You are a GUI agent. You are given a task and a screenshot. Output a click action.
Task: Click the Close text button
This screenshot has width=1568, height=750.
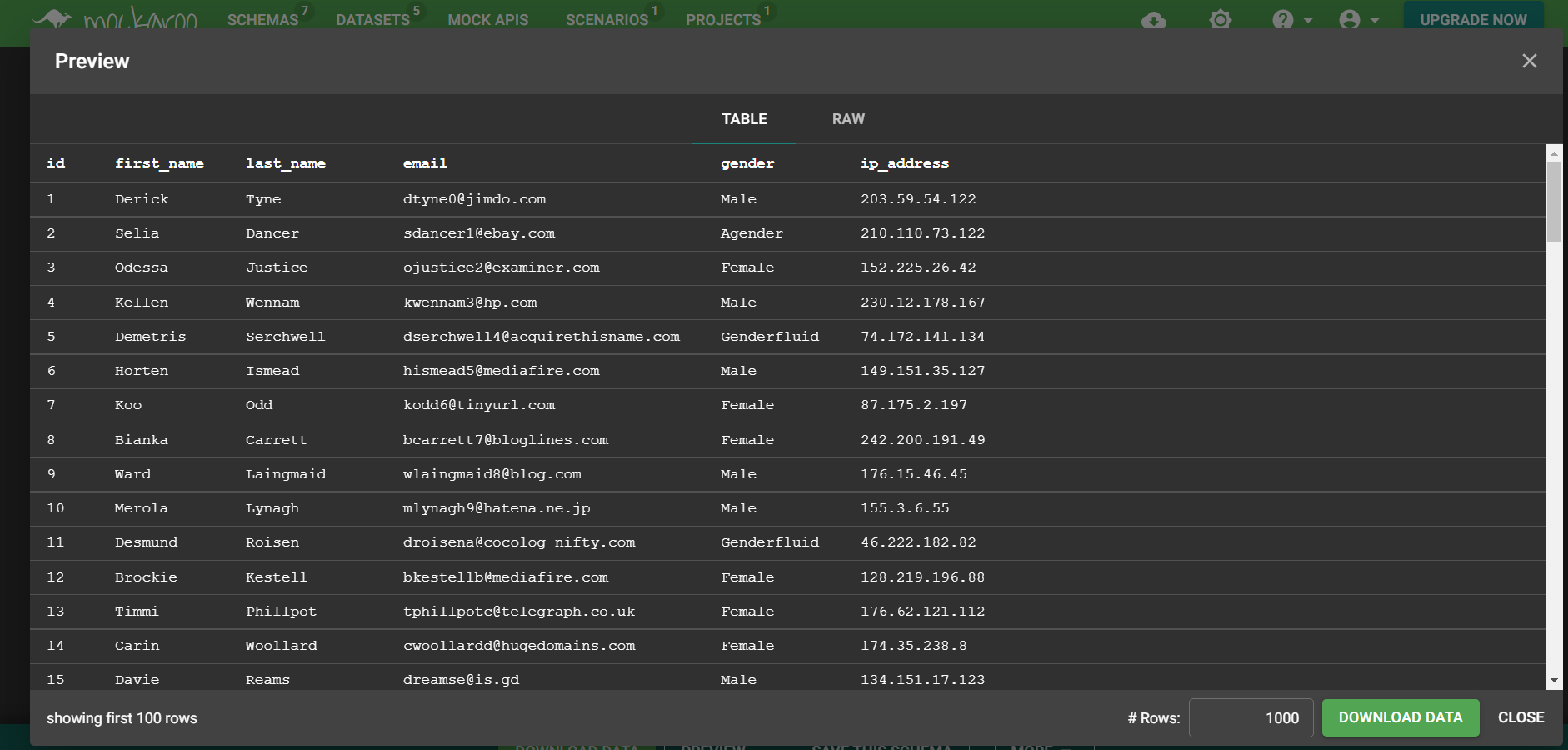click(1521, 717)
